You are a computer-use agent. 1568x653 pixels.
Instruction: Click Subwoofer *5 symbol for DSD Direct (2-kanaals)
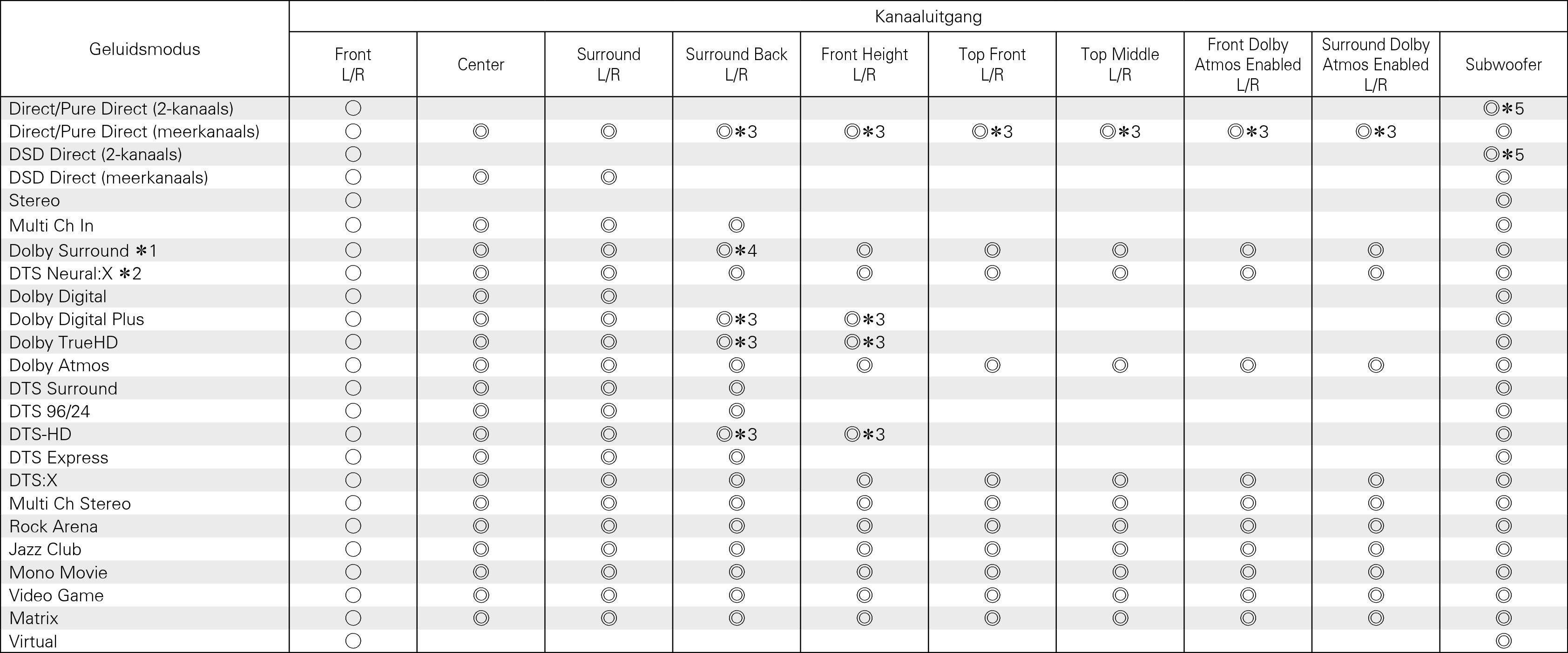coord(1503,154)
